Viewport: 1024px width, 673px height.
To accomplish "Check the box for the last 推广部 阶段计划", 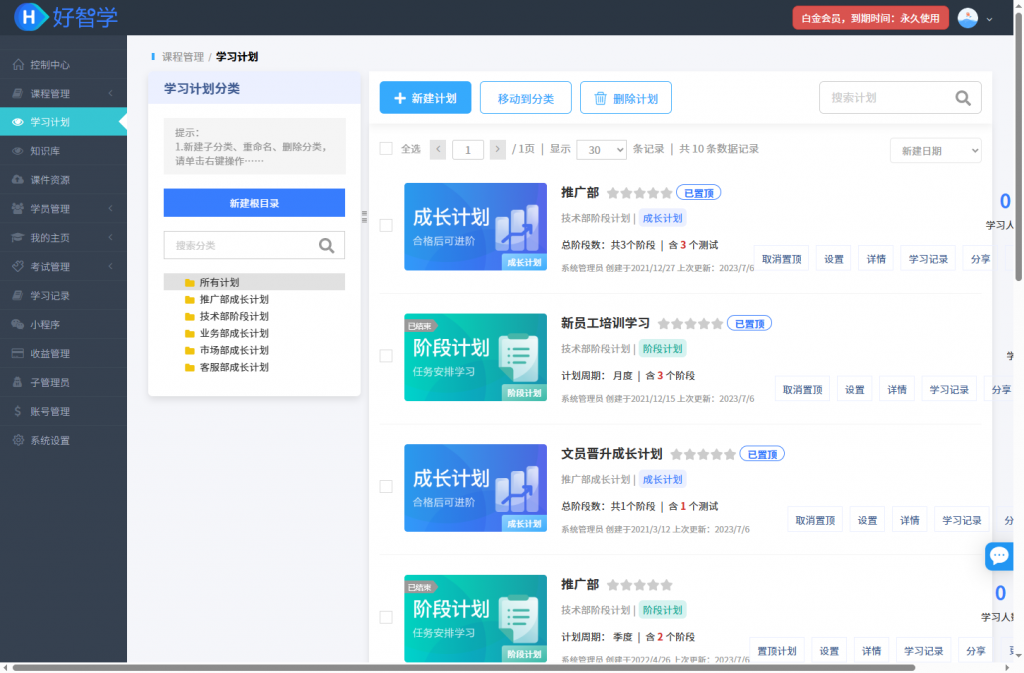I will point(386,618).
